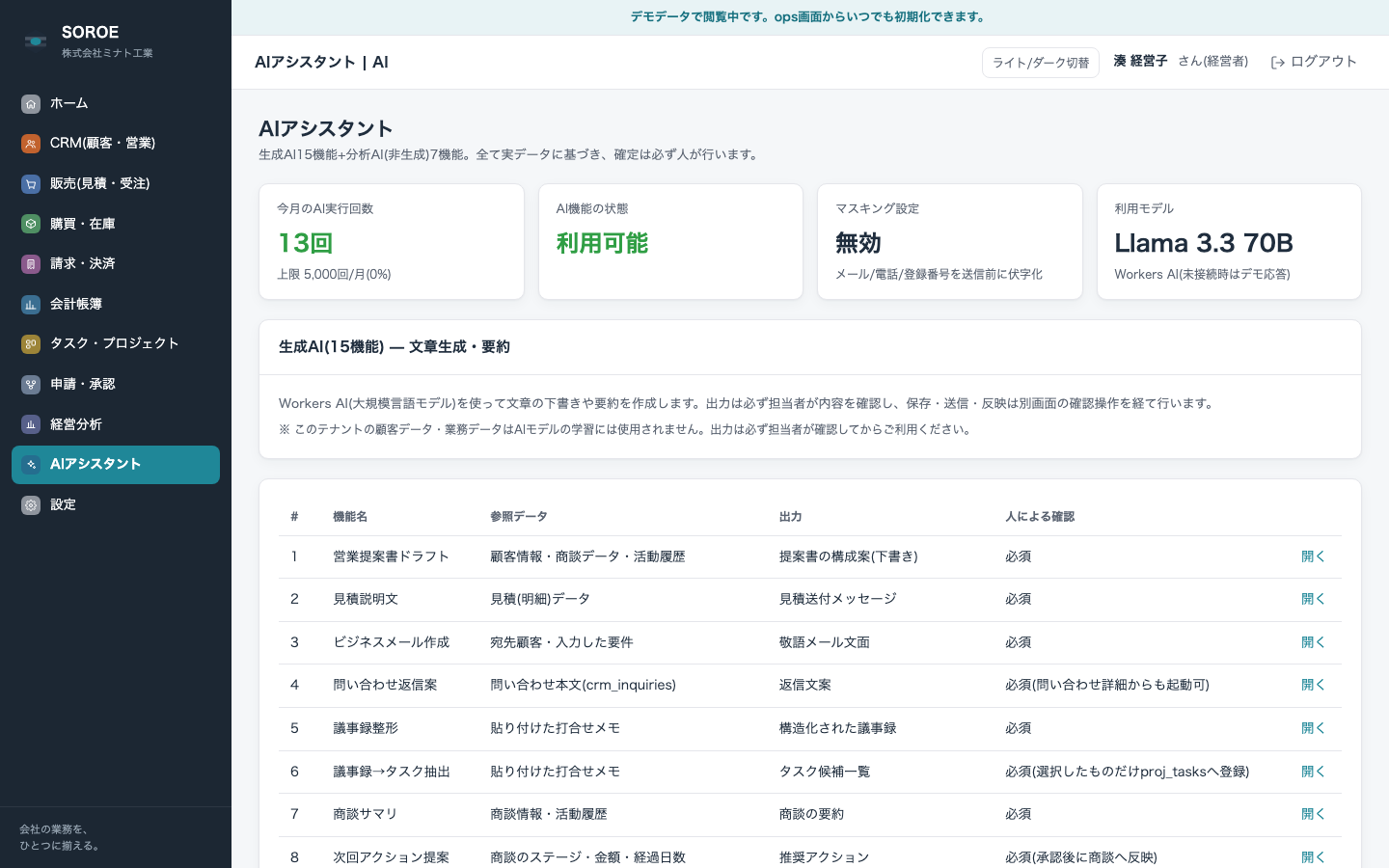This screenshot has width=1389, height=868.
Task: Open 営業提案書ドラフト with 開く
Action: click(1313, 556)
